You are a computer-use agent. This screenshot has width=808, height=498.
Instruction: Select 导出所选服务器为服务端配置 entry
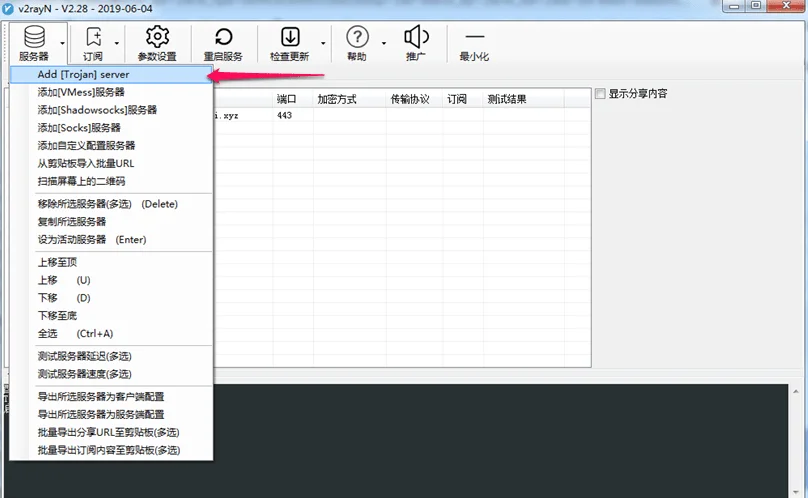[x=111, y=414]
